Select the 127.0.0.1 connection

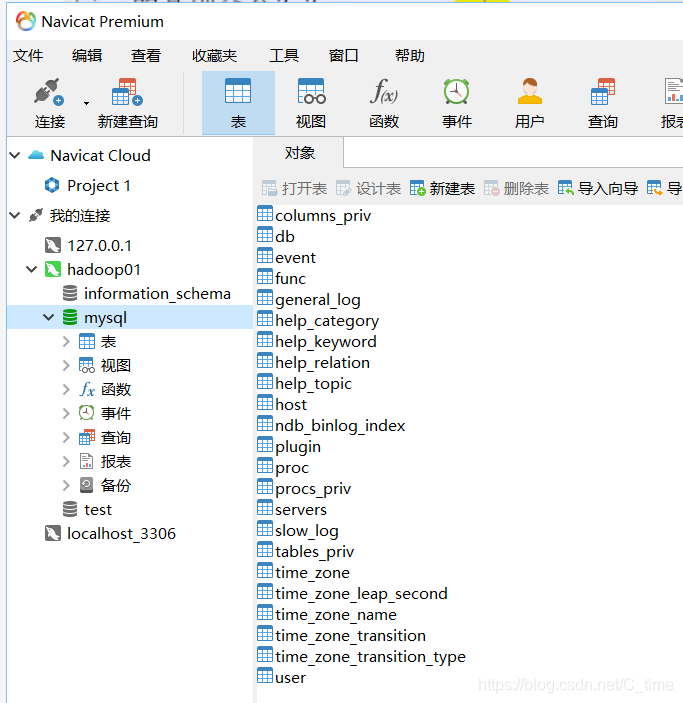click(99, 246)
